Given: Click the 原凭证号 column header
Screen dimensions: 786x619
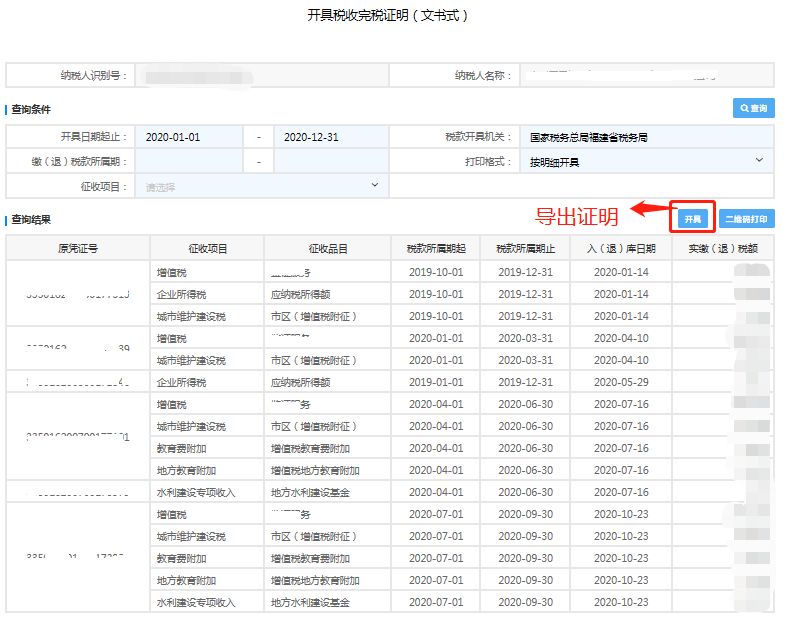Looking at the screenshot, I should (77, 248).
